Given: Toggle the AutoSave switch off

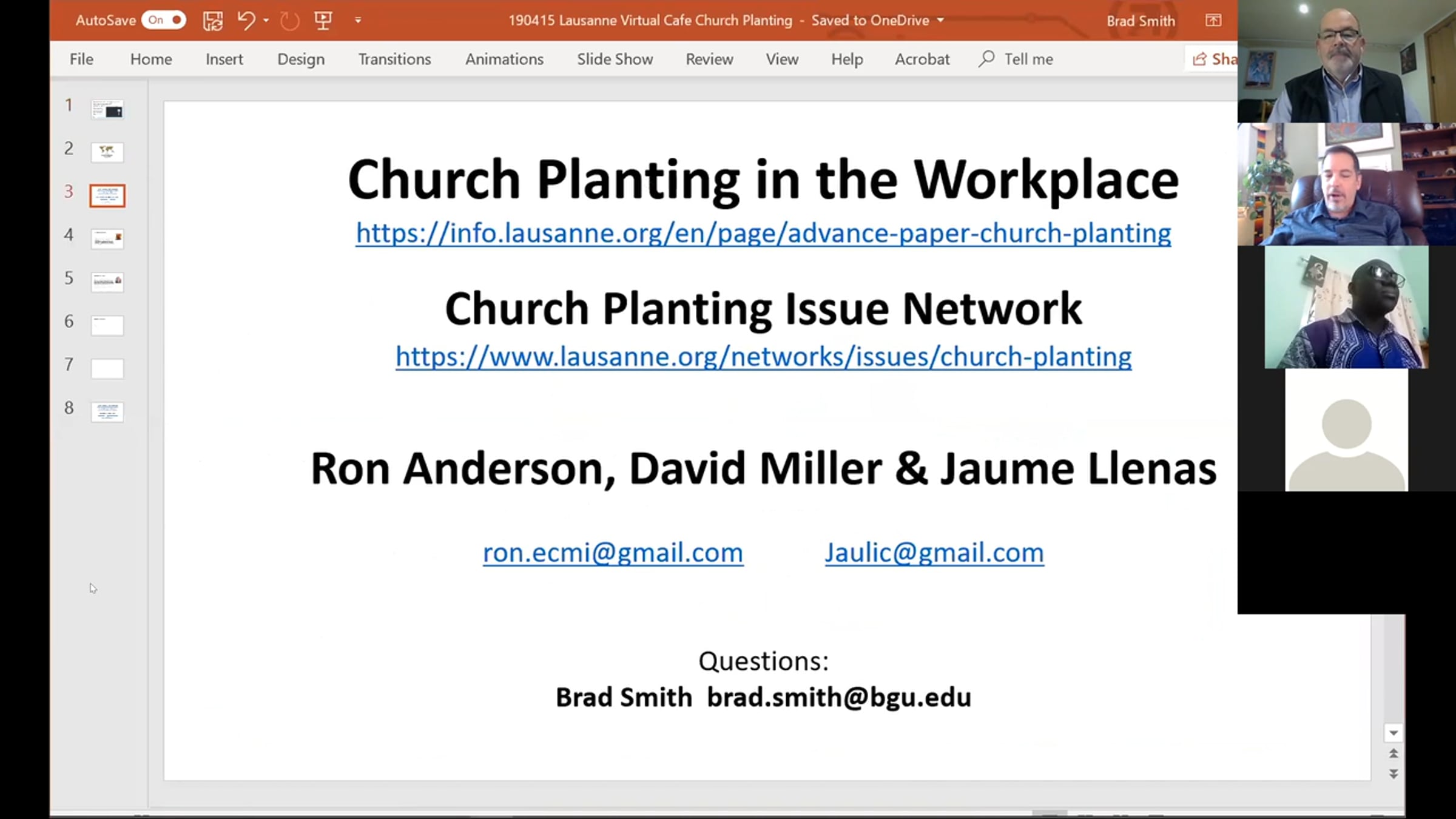Looking at the screenshot, I should [x=164, y=20].
